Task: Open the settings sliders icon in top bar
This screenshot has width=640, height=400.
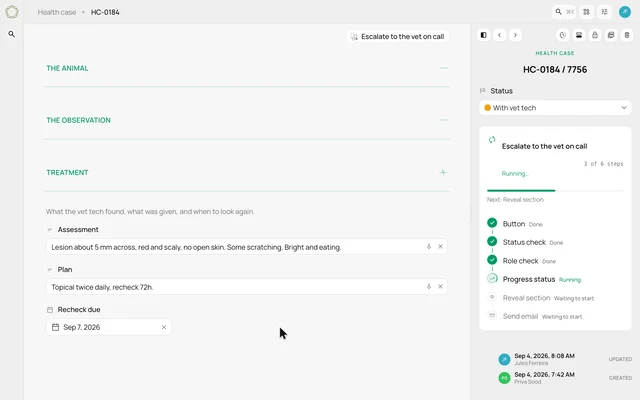Action: click(604, 12)
